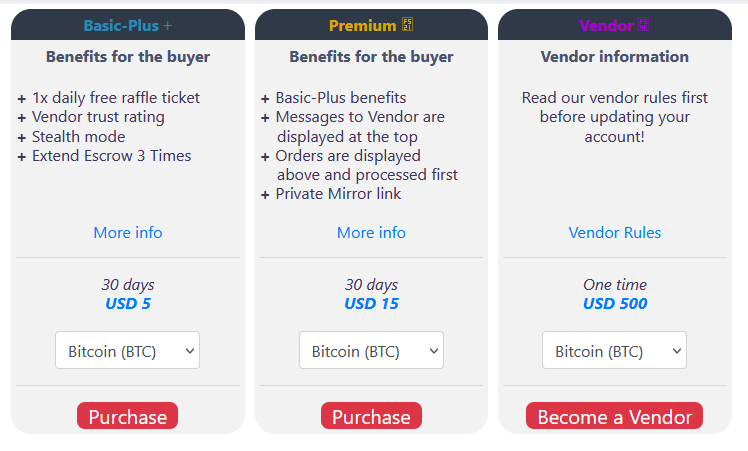Open More info link in Premium card
This screenshot has width=748, height=451.
point(371,233)
